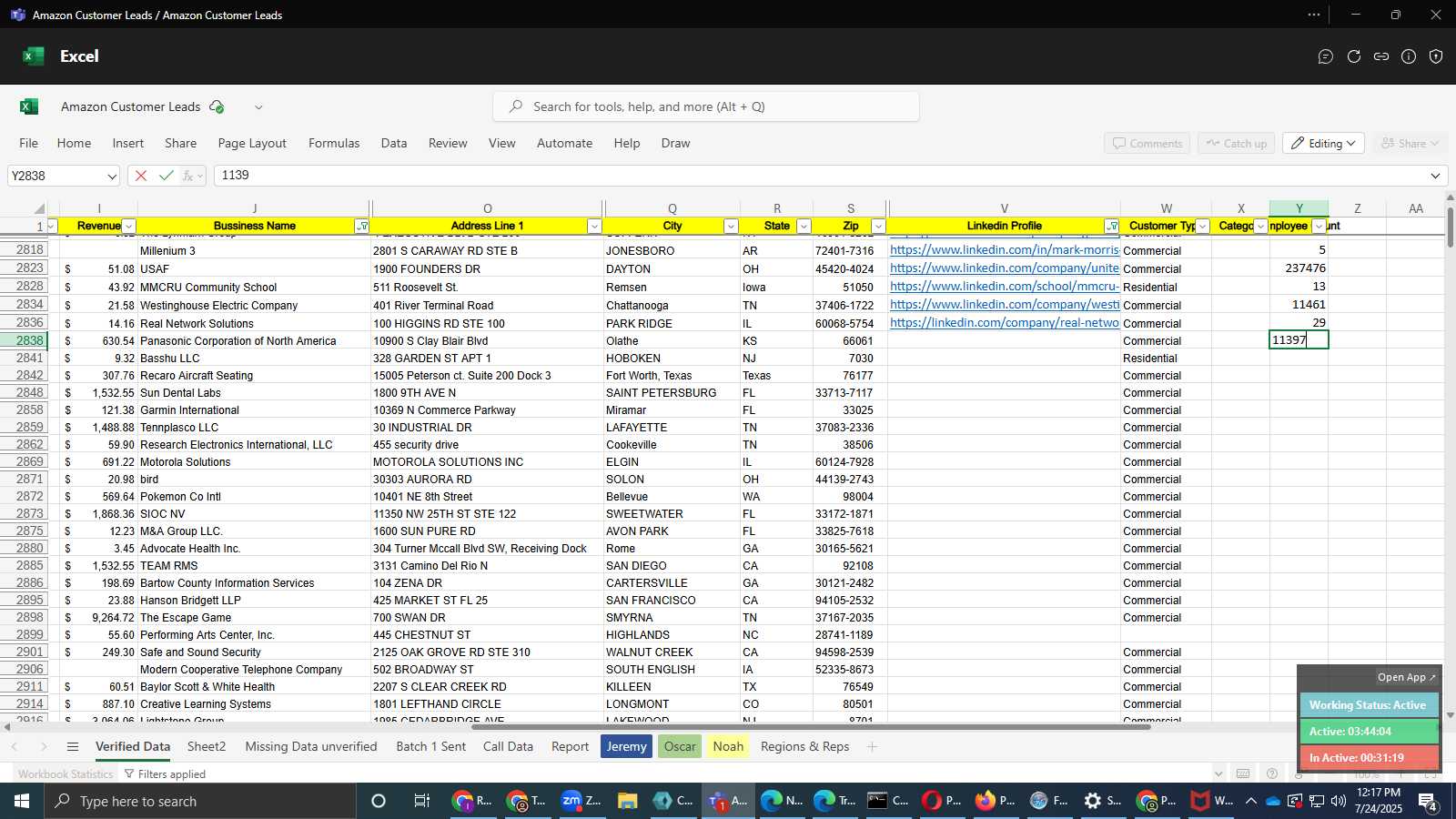The width and height of the screenshot is (1456, 819).
Task: Click the Windows Start button
Action: click(22, 801)
